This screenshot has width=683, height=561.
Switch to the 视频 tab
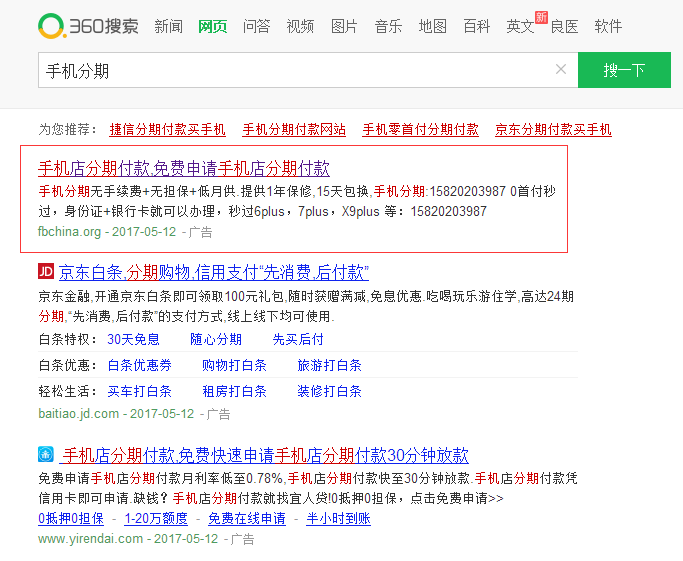coord(300,26)
